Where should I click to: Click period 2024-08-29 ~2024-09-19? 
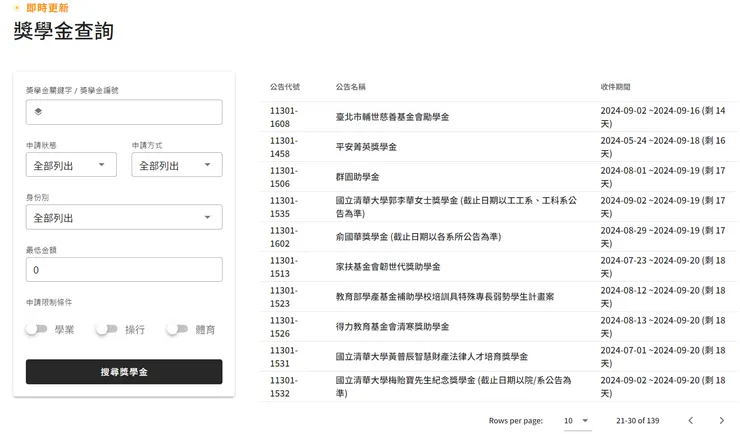(663, 237)
